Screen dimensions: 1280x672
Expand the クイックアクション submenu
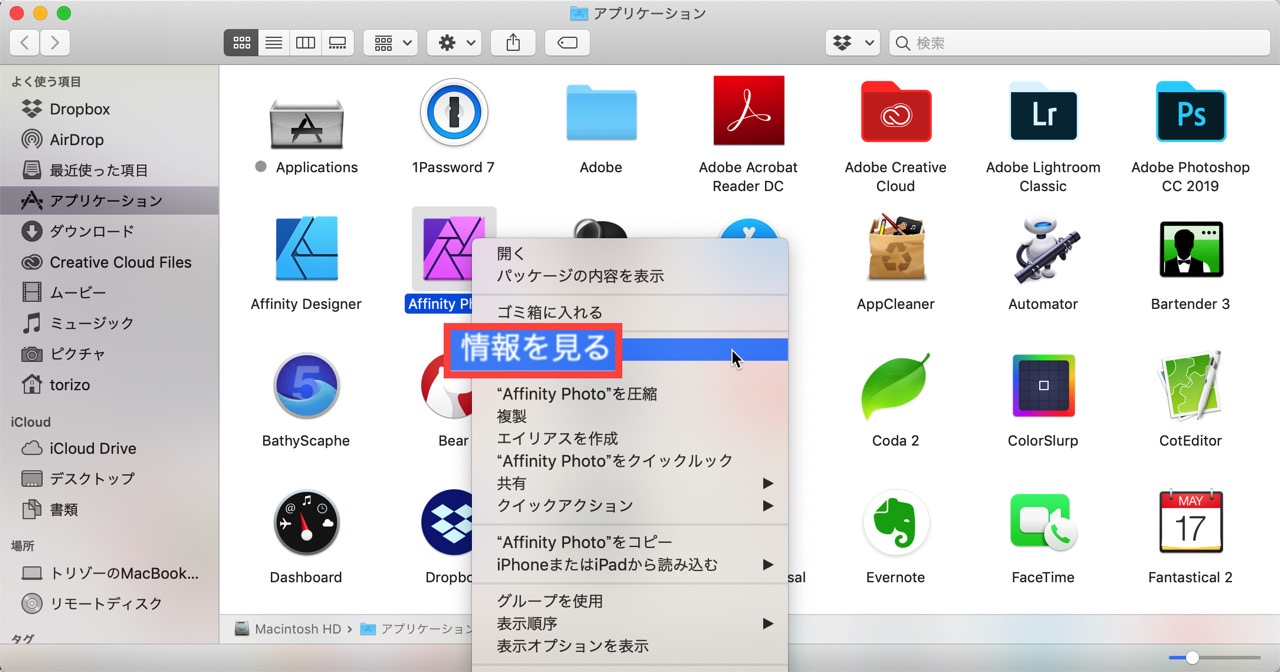click(630, 505)
